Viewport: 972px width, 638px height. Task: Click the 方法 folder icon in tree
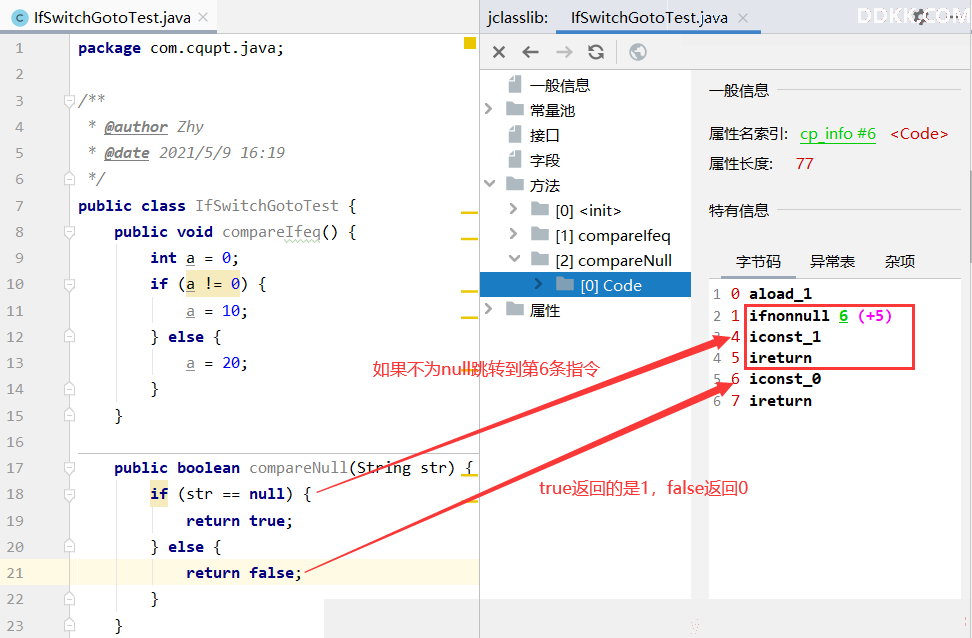coord(515,184)
